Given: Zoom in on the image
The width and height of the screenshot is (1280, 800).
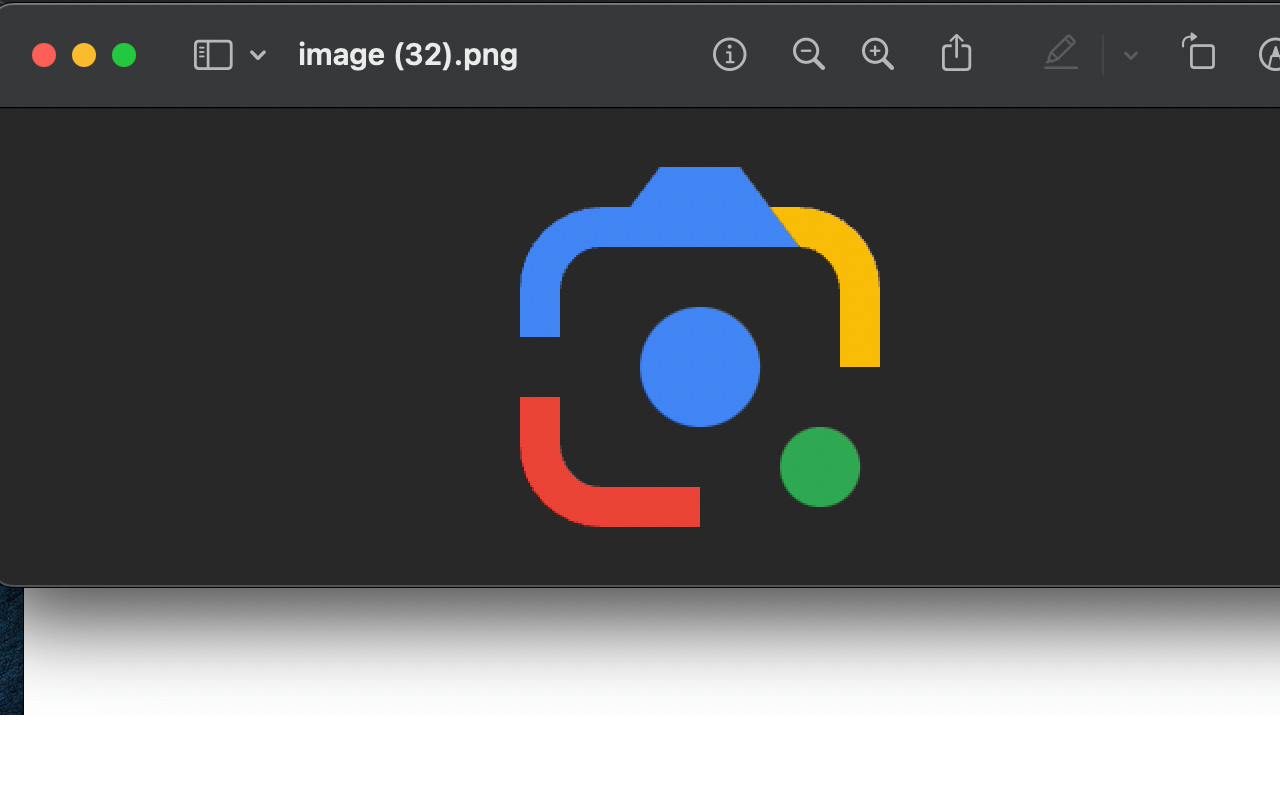Looking at the screenshot, I should (x=877, y=54).
